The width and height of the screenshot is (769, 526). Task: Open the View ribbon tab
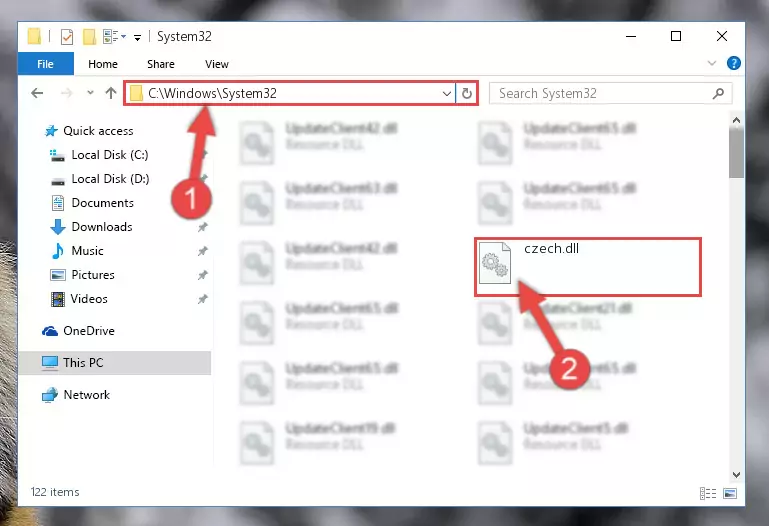(217, 64)
